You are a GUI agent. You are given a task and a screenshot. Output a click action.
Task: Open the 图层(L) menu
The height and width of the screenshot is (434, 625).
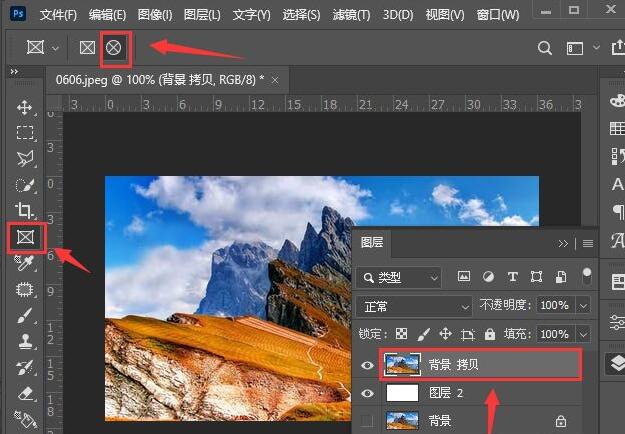(202, 15)
